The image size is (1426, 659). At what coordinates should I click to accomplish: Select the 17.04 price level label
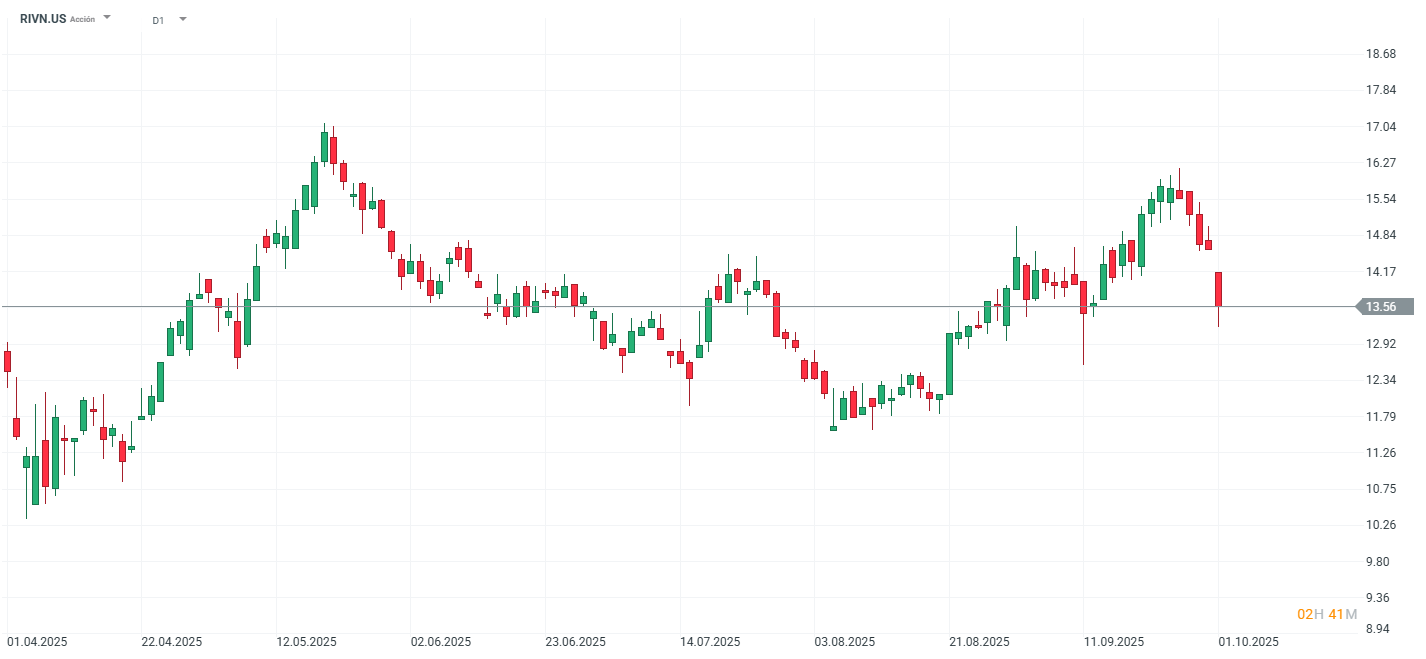click(x=1381, y=127)
